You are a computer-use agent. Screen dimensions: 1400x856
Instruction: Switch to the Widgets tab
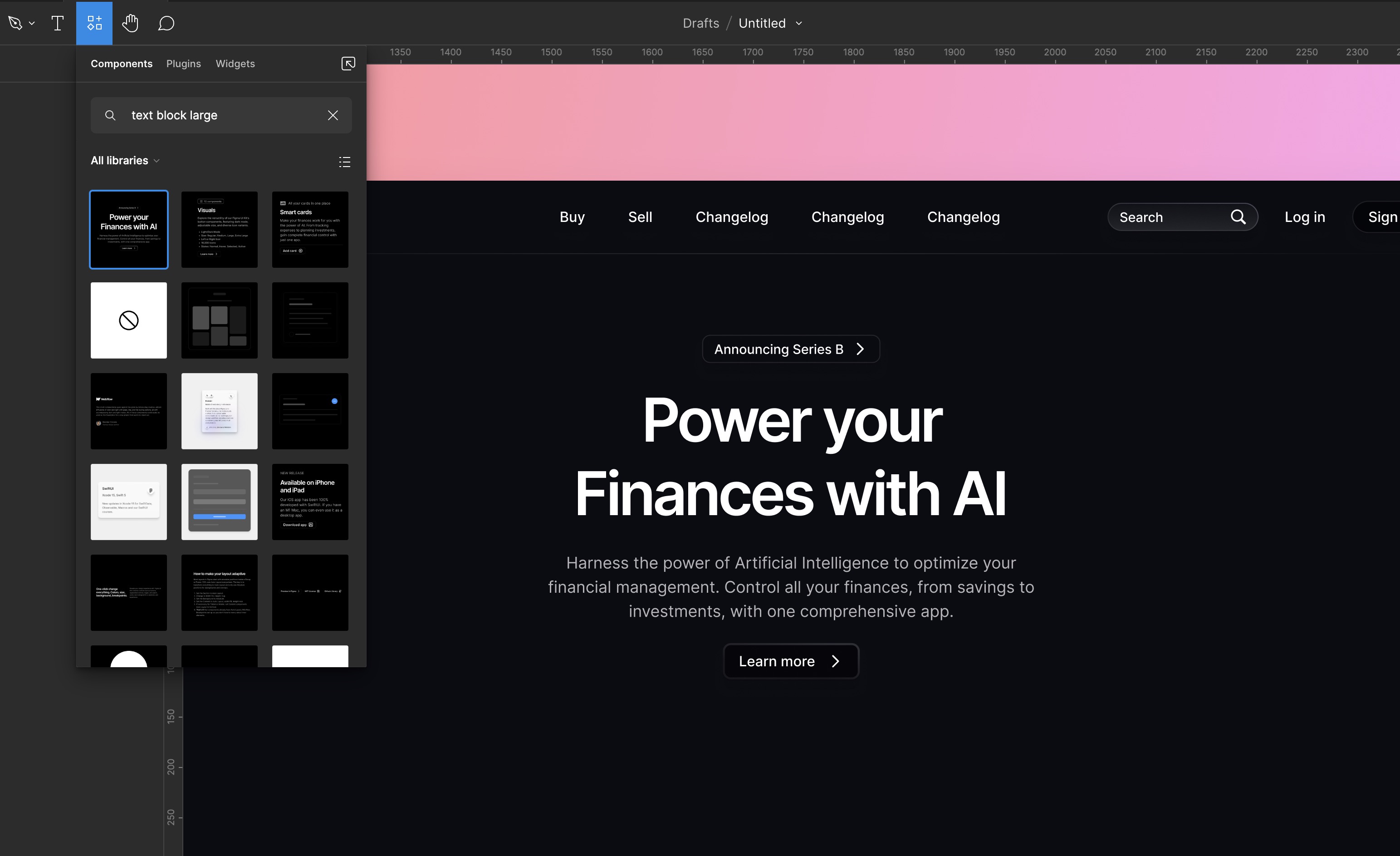tap(235, 63)
